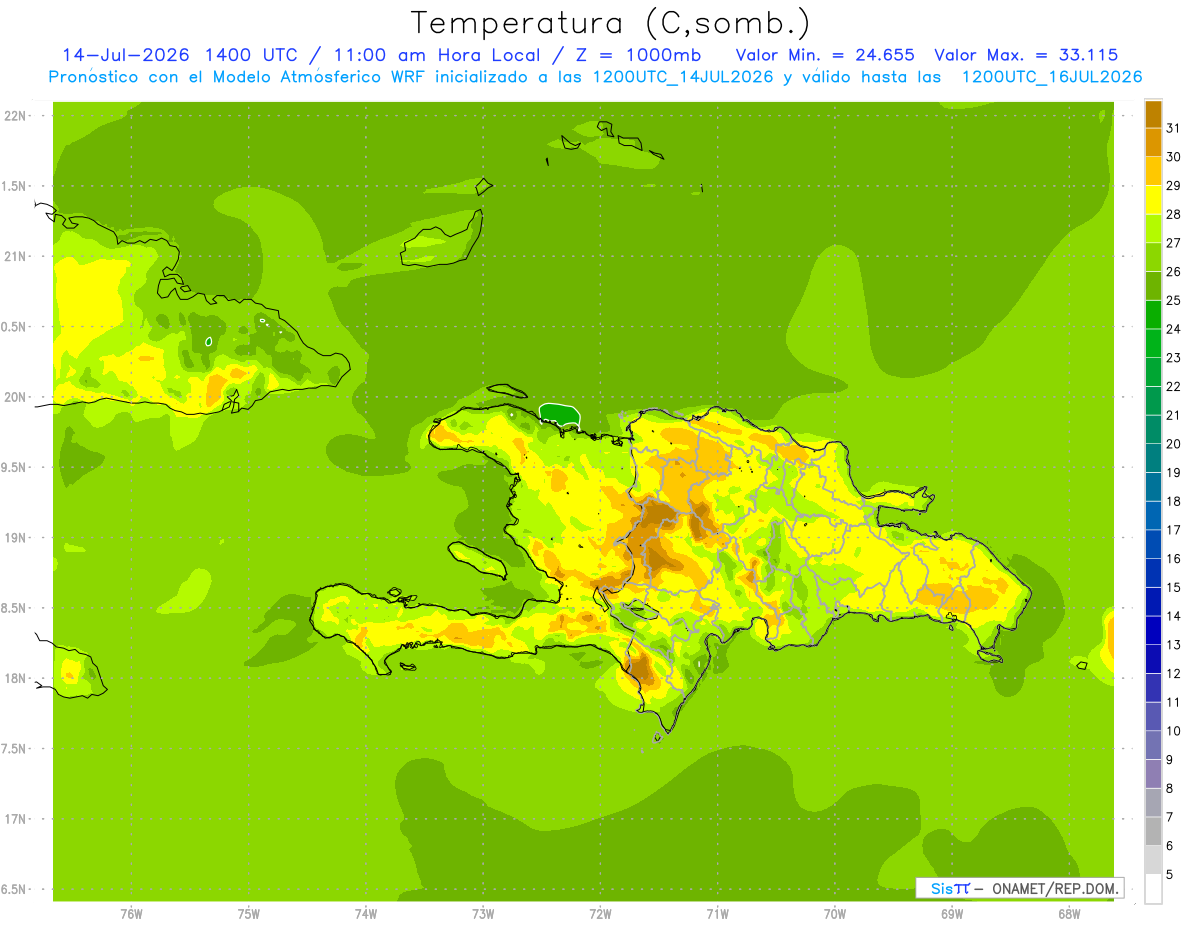Click the 71W longitude axis label
This screenshot has height=927, width=1200.
[x=718, y=914]
